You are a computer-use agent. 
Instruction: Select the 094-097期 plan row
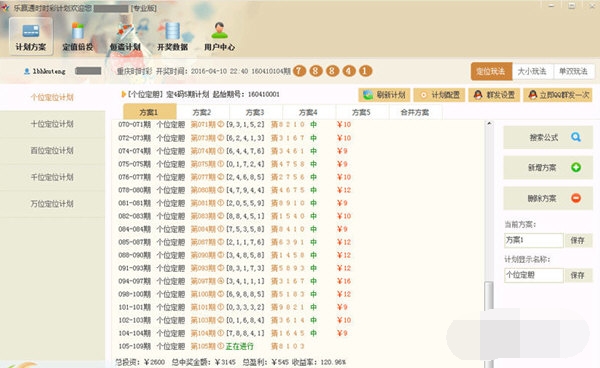coord(235,281)
